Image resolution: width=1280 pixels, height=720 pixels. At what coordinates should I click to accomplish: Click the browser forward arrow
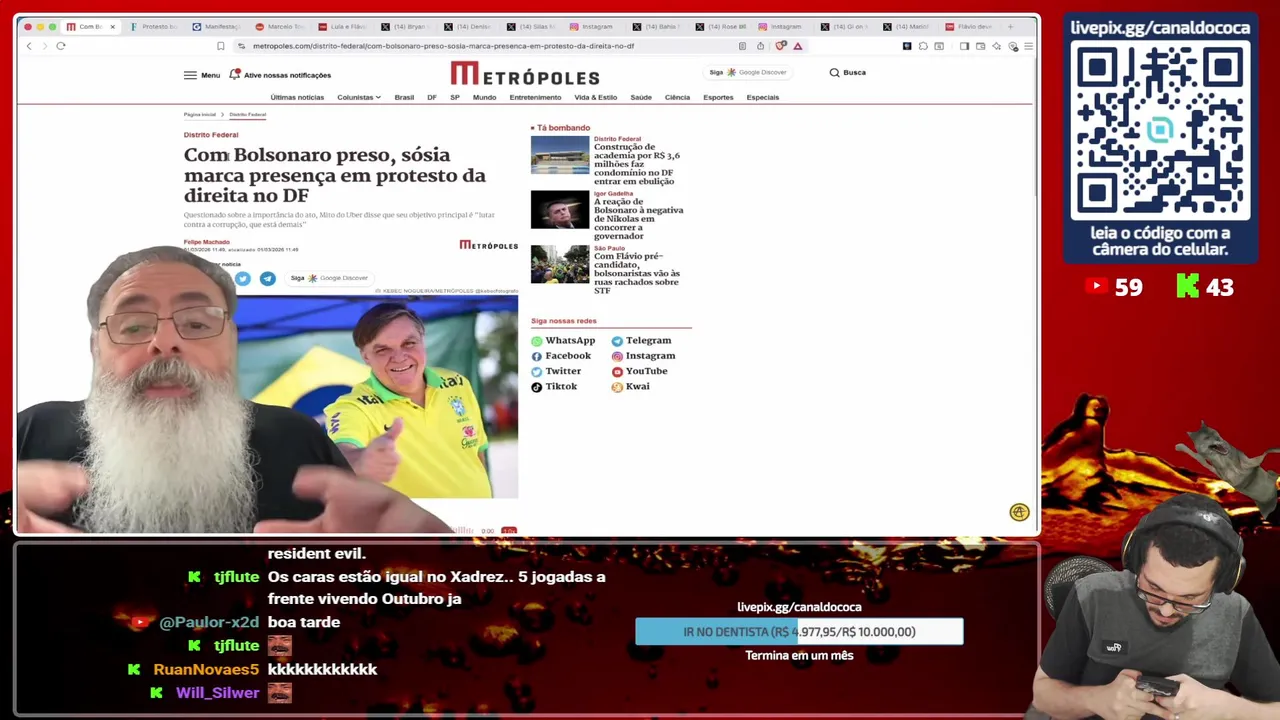coord(44,46)
